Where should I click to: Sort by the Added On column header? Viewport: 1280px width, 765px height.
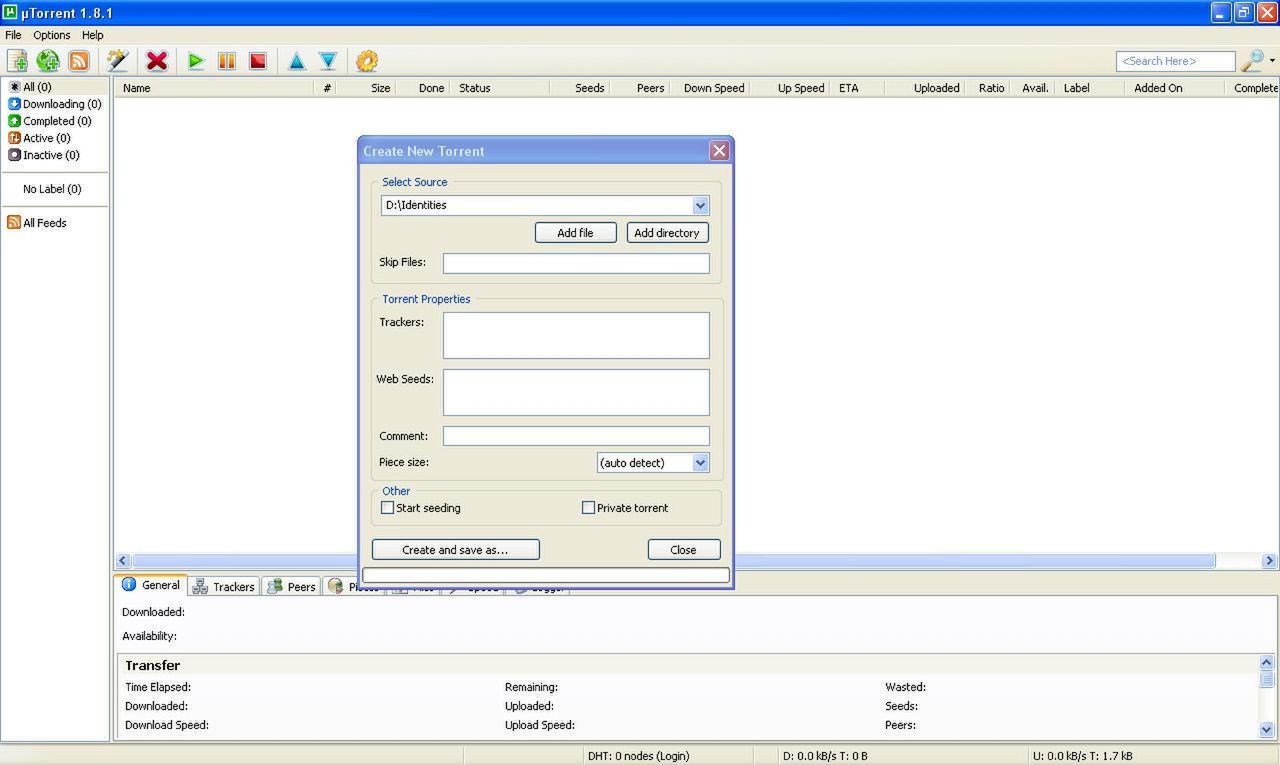(1174, 88)
